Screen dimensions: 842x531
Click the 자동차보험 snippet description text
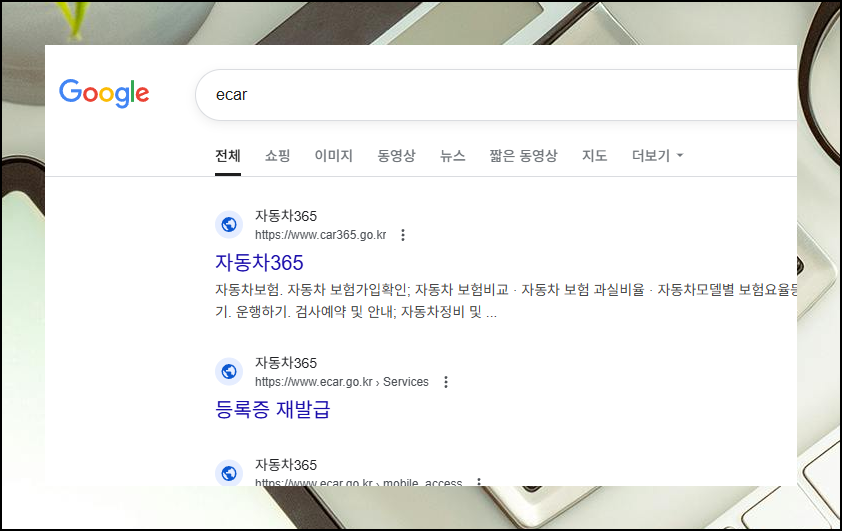[506, 301]
